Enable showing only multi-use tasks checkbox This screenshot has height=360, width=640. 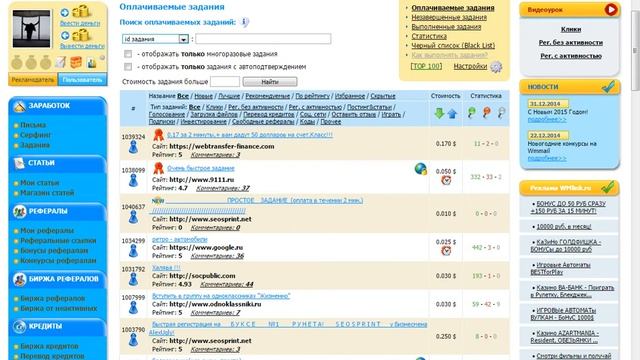[128, 54]
